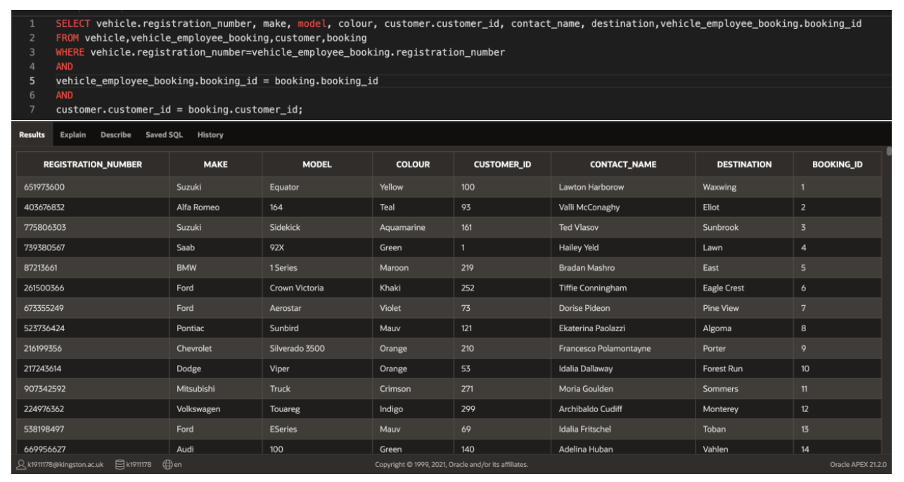904x482 pixels.
Task: Click the k1911178 workspace database icon
Action: 119,464
